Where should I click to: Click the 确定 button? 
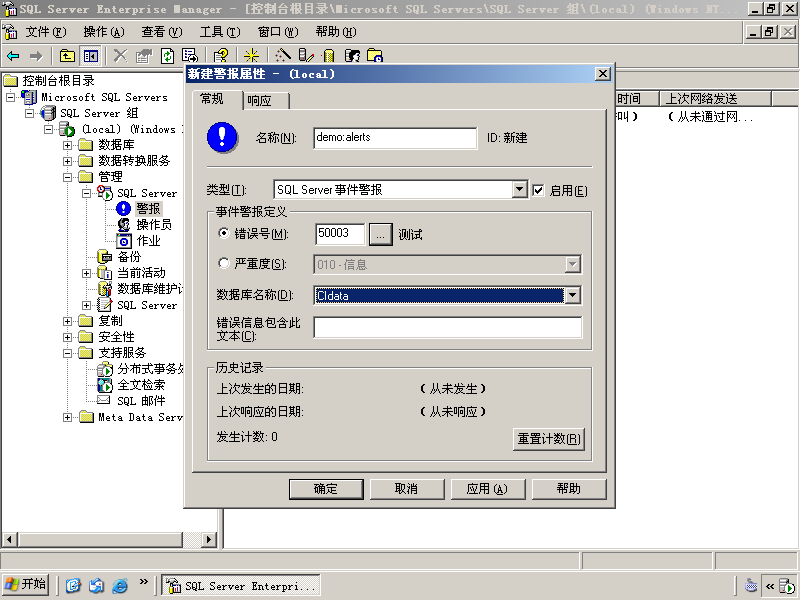pyautogui.click(x=326, y=489)
